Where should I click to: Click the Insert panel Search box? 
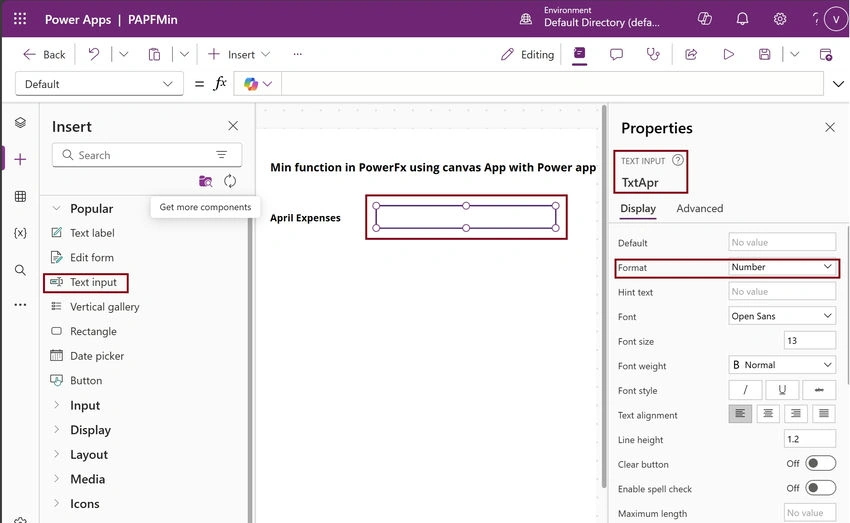(x=147, y=155)
